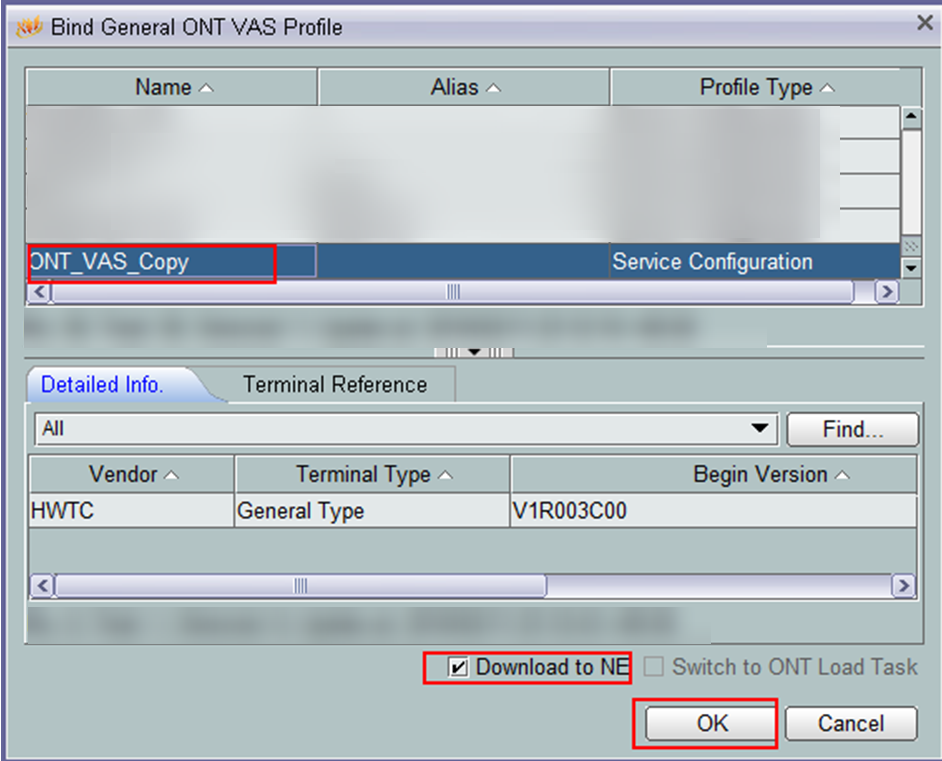Select the Detailed Info. tab

coord(102,385)
